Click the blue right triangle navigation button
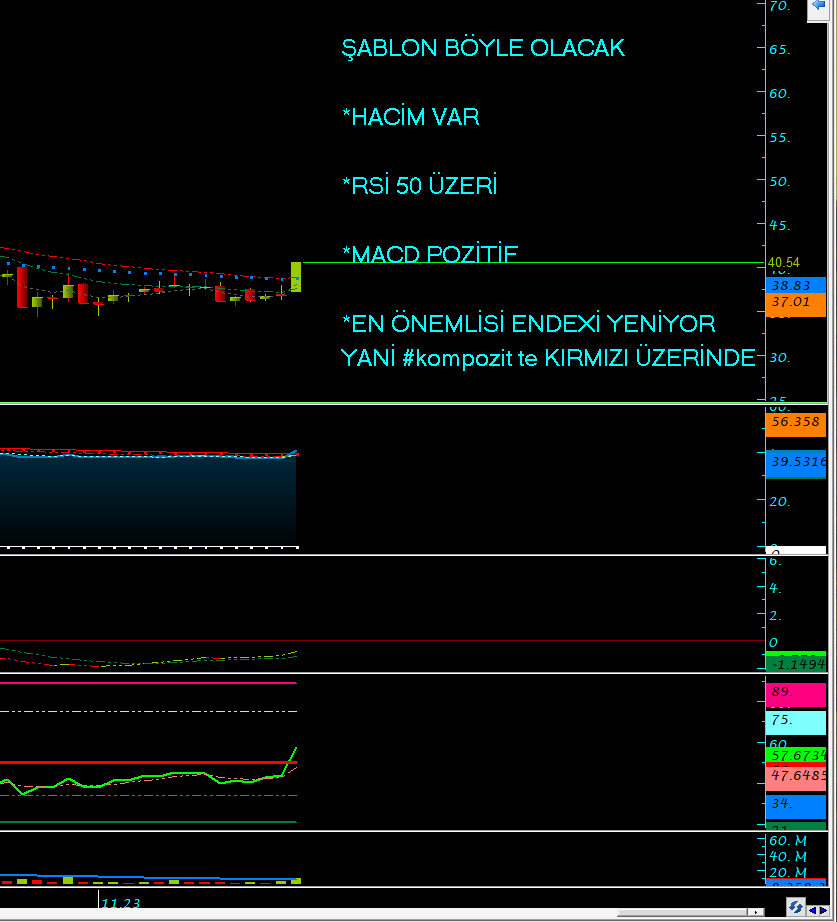The width and height of the screenshot is (837, 922). tap(823, 910)
